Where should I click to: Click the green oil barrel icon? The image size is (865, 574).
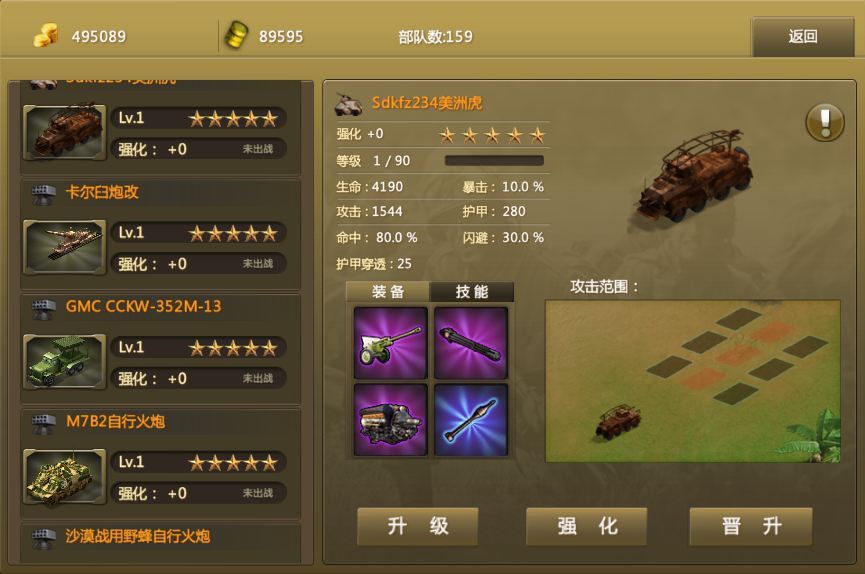tap(236, 35)
